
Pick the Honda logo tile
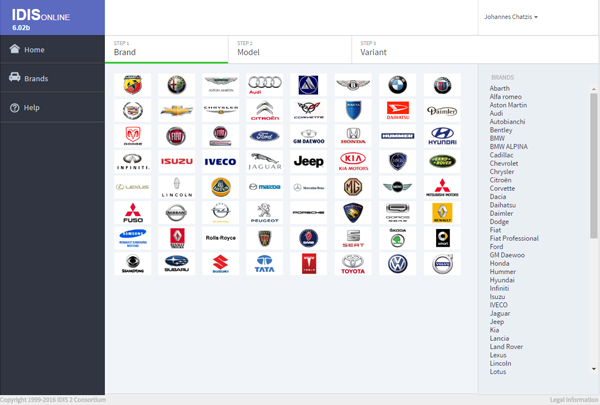pyautogui.click(x=353, y=136)
